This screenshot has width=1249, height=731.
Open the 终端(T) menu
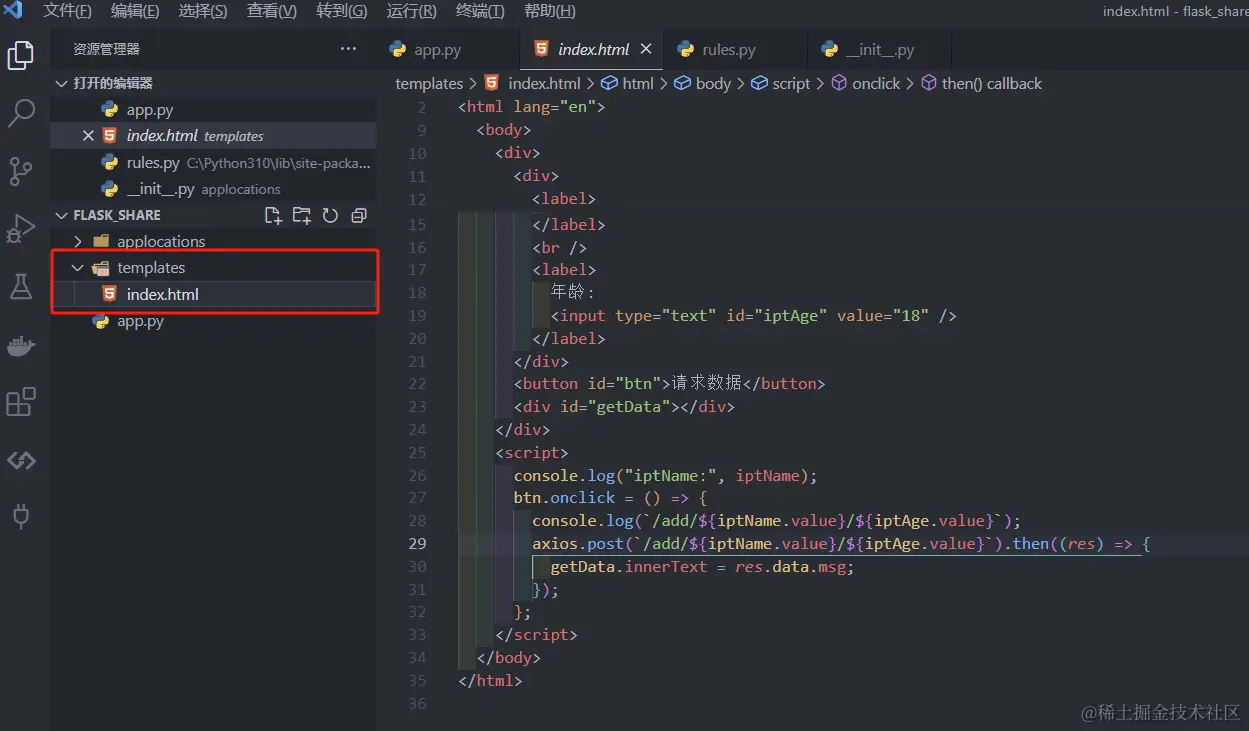(480, 12)
